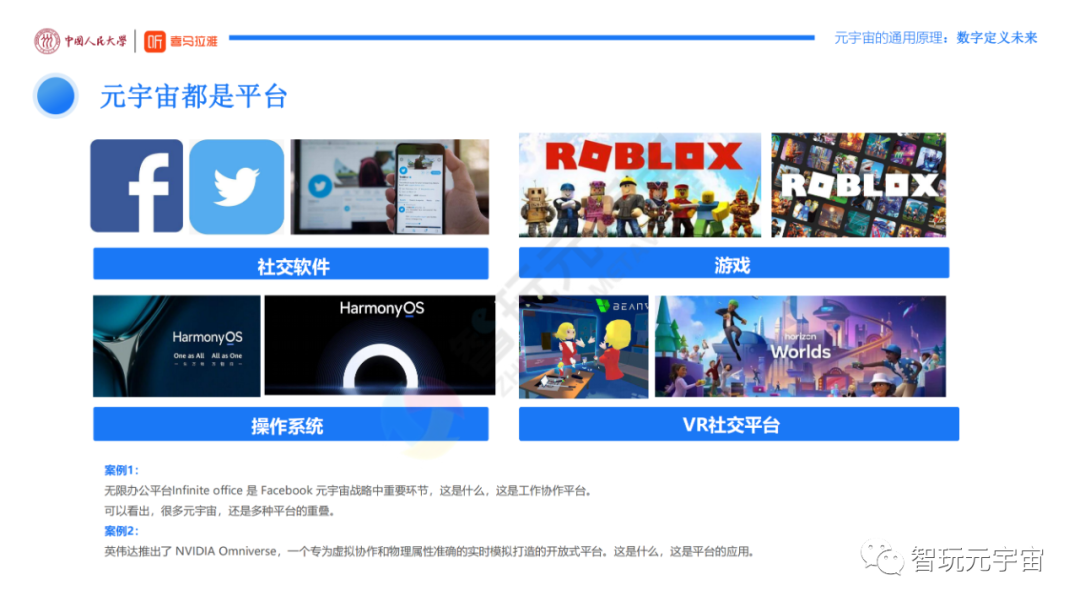Click the sentence mentioning Infinite office
1080x607 pixels.
coord(349,491)
